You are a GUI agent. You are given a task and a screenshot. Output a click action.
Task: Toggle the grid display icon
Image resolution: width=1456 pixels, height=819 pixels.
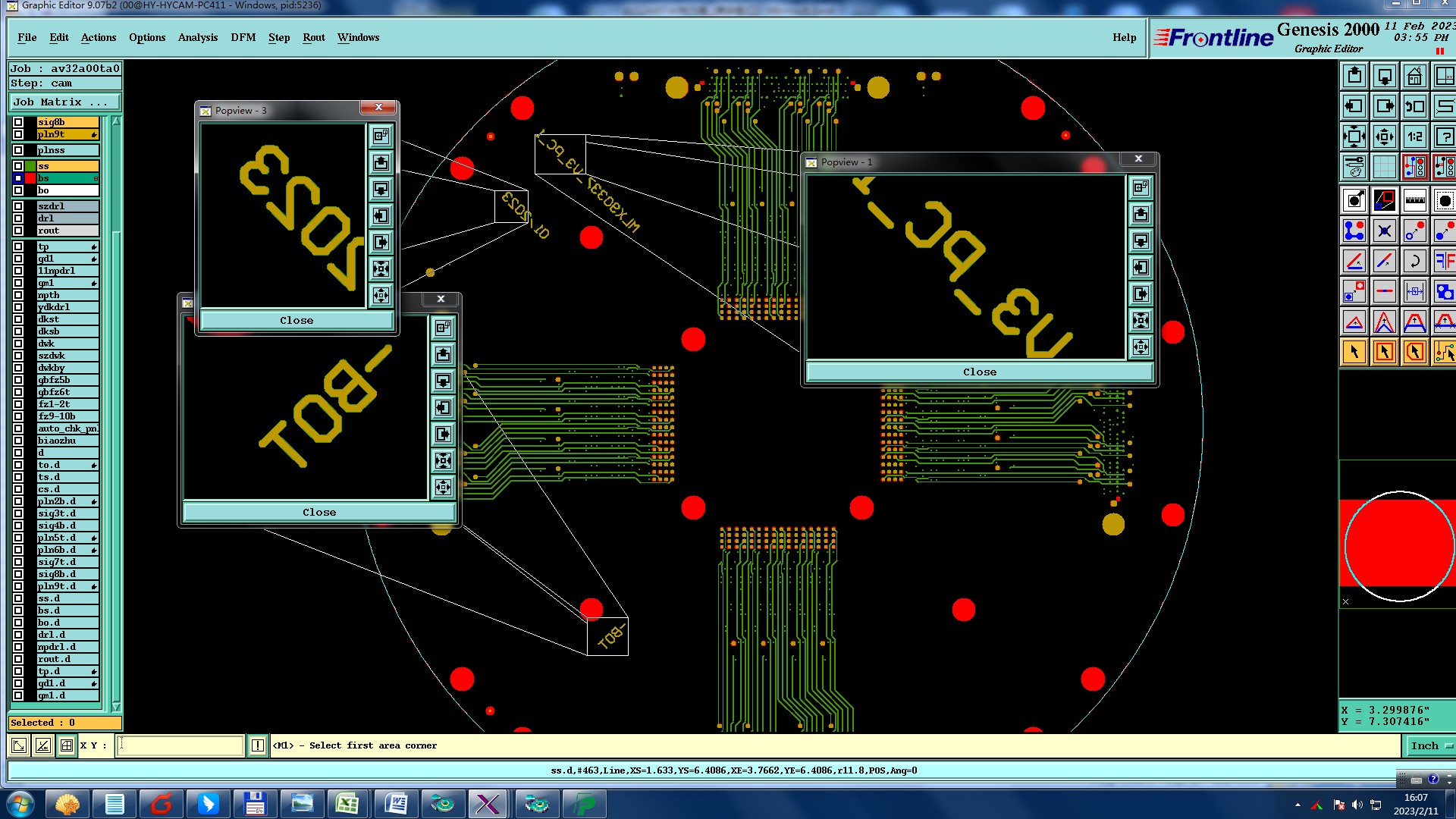click(1385, 166)
